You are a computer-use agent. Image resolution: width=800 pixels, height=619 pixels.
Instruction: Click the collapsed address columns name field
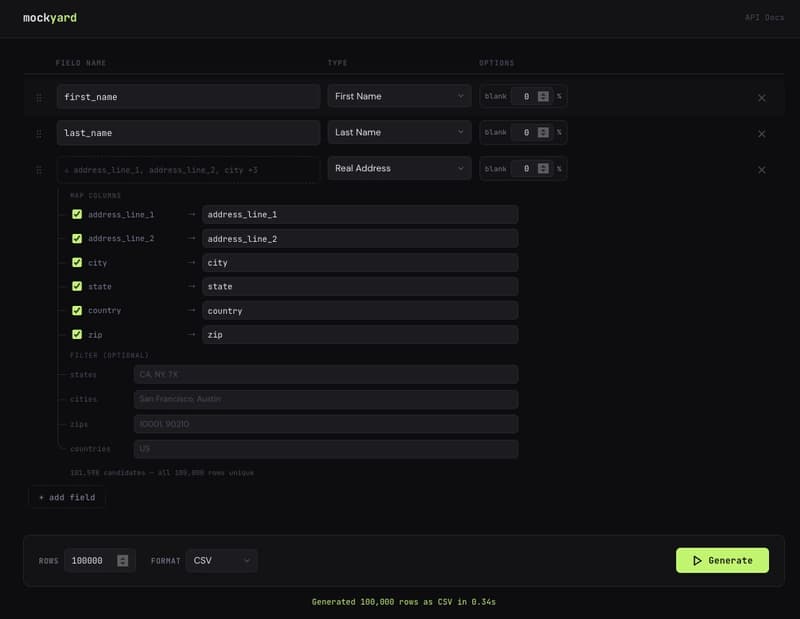[x=188, y=170]
